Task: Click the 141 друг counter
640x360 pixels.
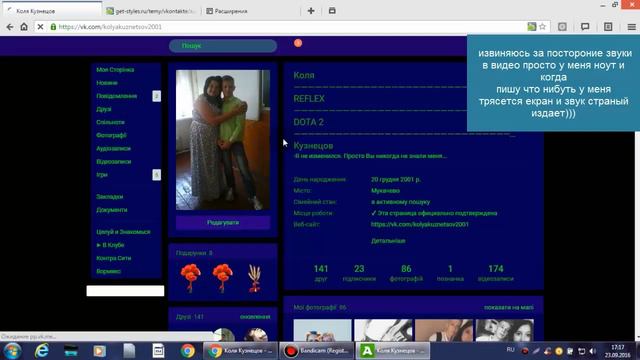Action: click(321, 273)
